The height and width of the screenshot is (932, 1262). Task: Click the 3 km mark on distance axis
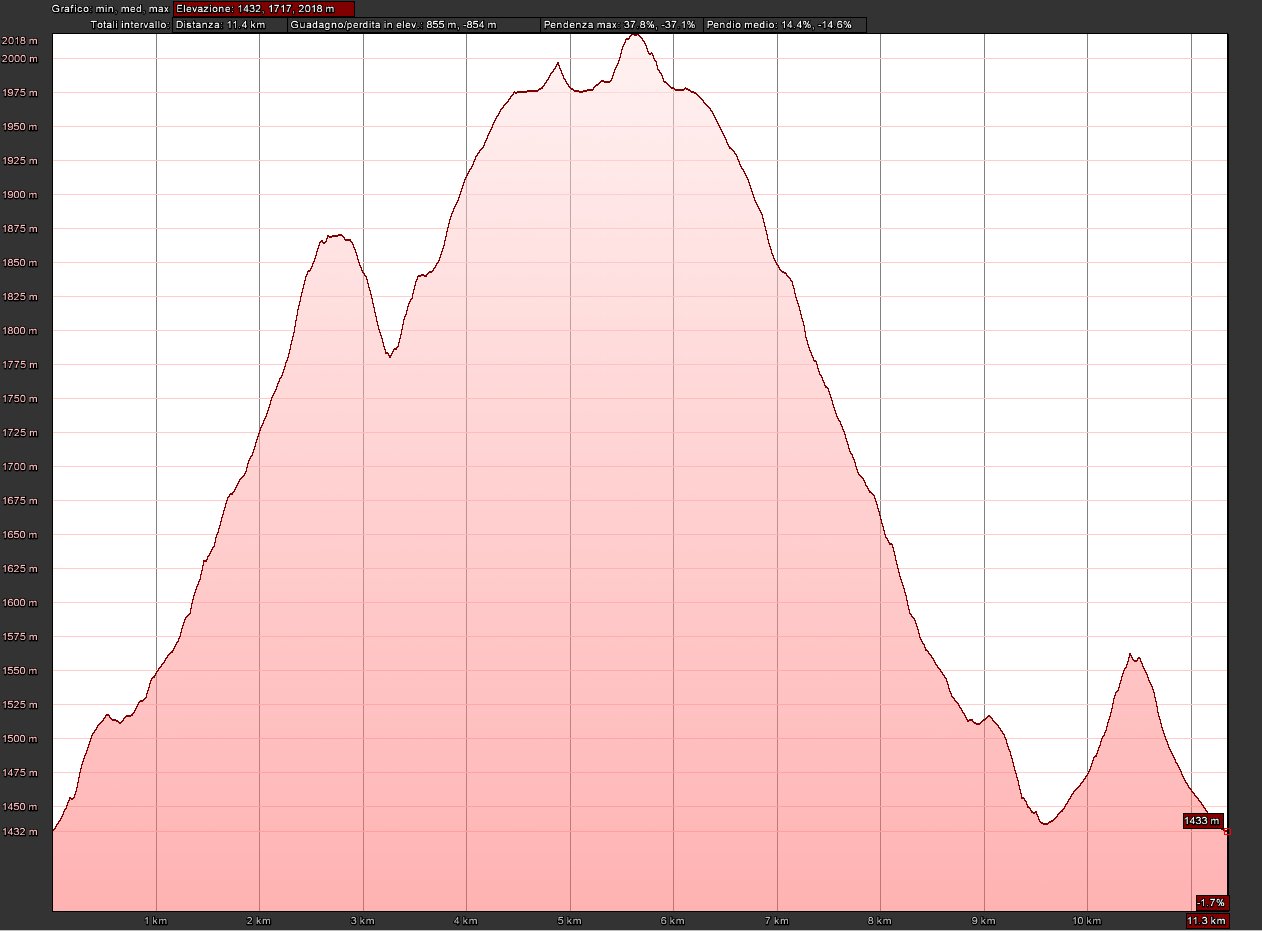coord(362,920)
